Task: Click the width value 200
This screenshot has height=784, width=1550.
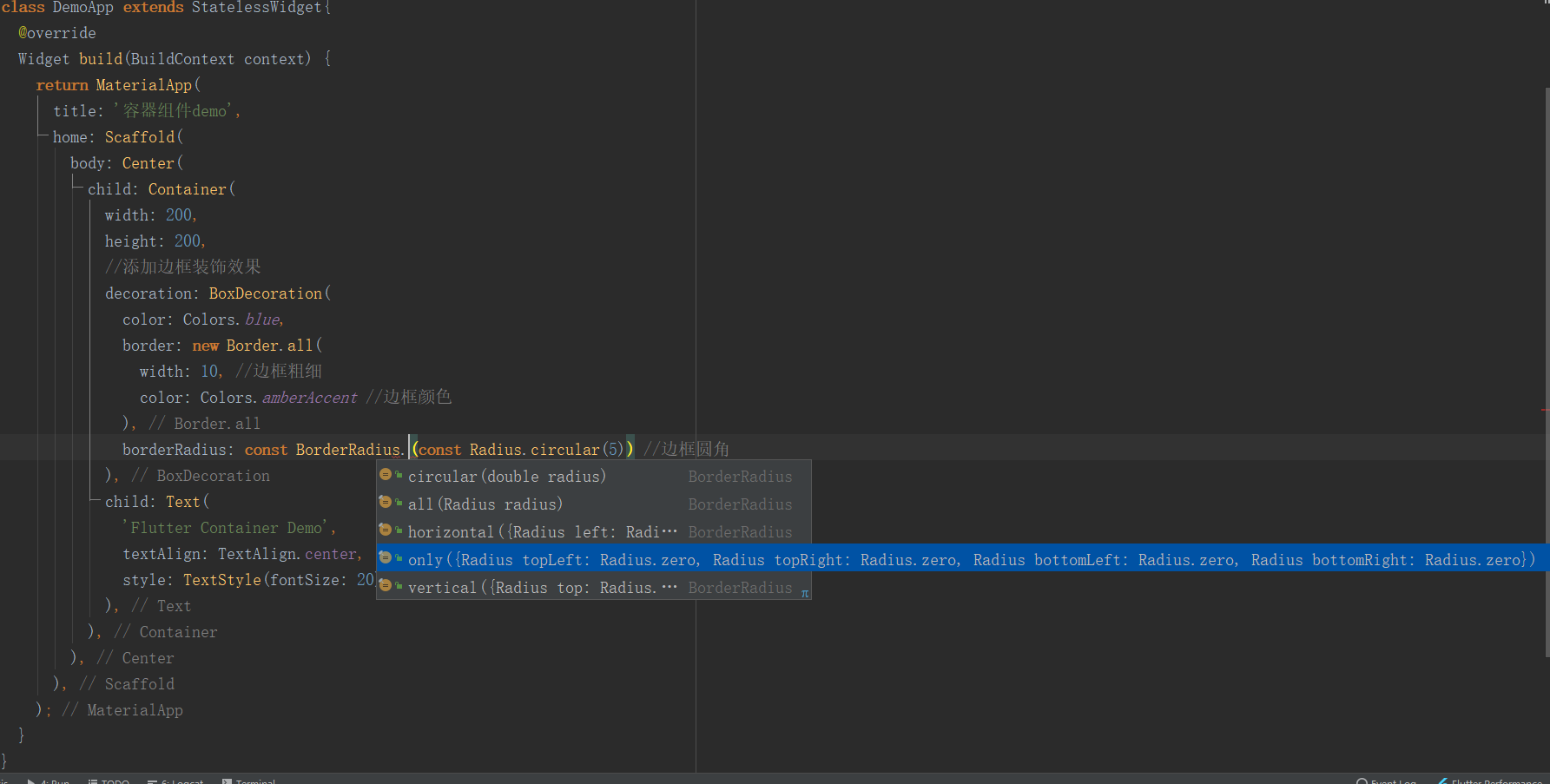Action: (179, 215)
